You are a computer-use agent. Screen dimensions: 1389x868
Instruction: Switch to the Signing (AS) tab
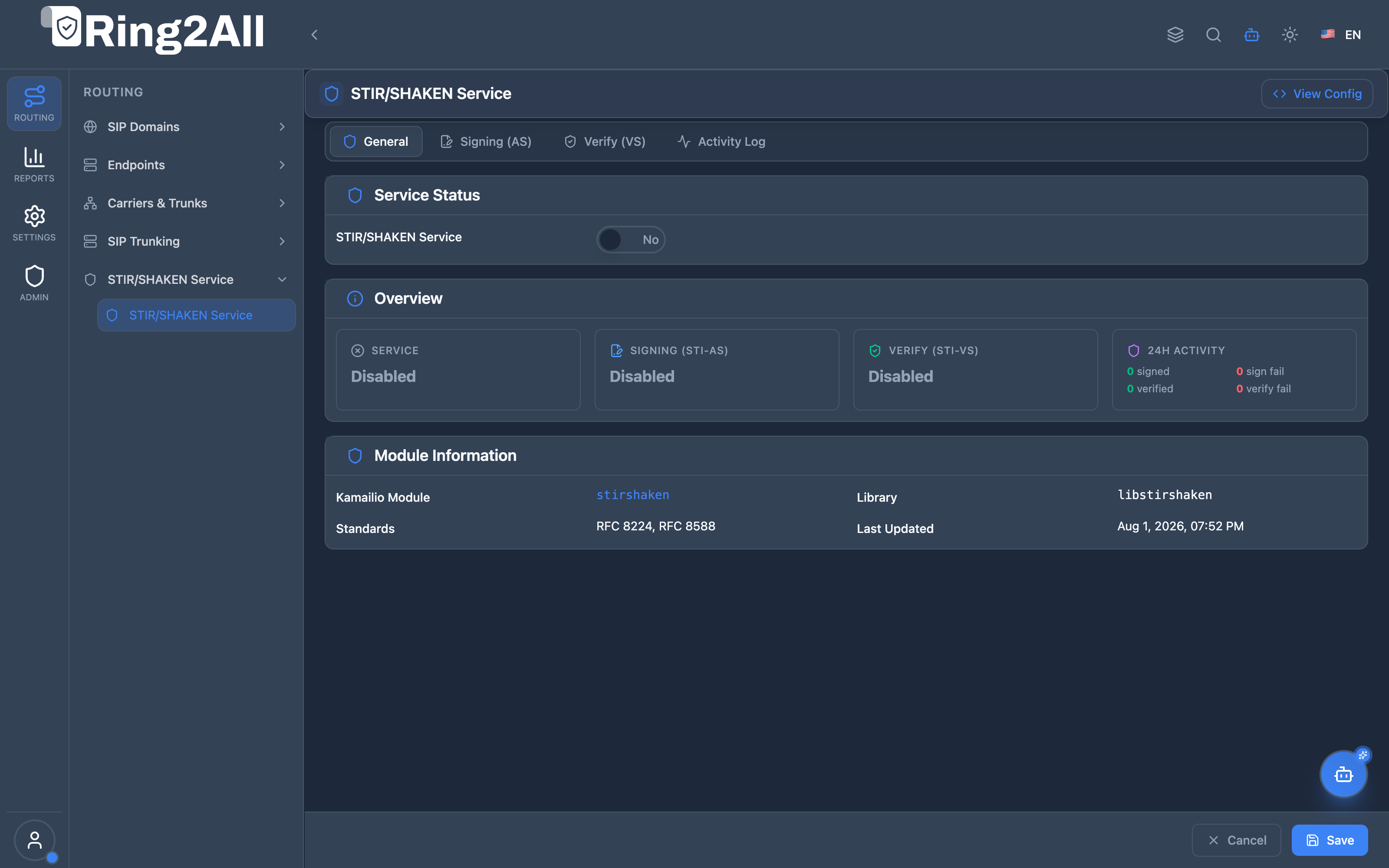pyautogui.click(x=486, y=141)
